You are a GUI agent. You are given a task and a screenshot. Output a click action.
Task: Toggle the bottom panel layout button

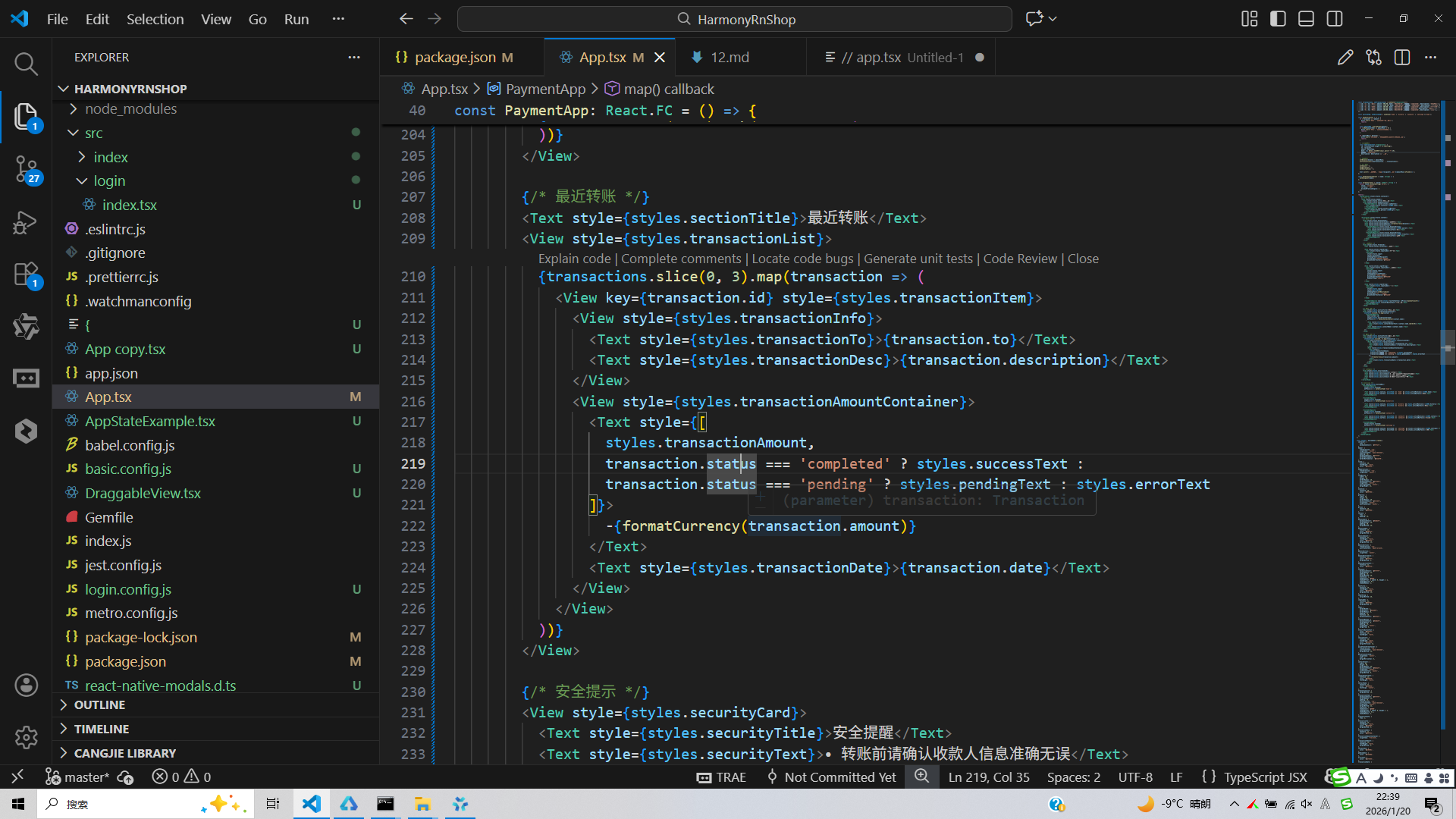(x=1306, y=19)
